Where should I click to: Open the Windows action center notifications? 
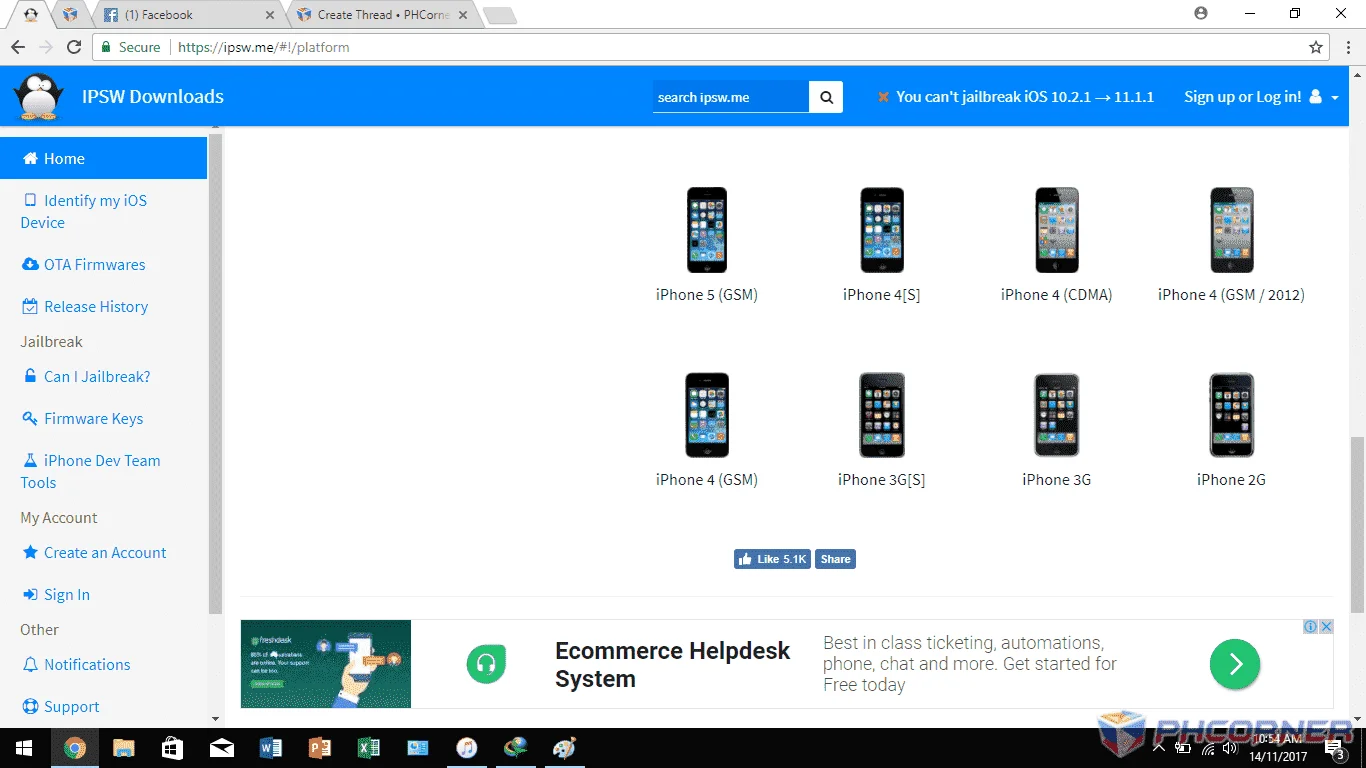point(1334,748)
